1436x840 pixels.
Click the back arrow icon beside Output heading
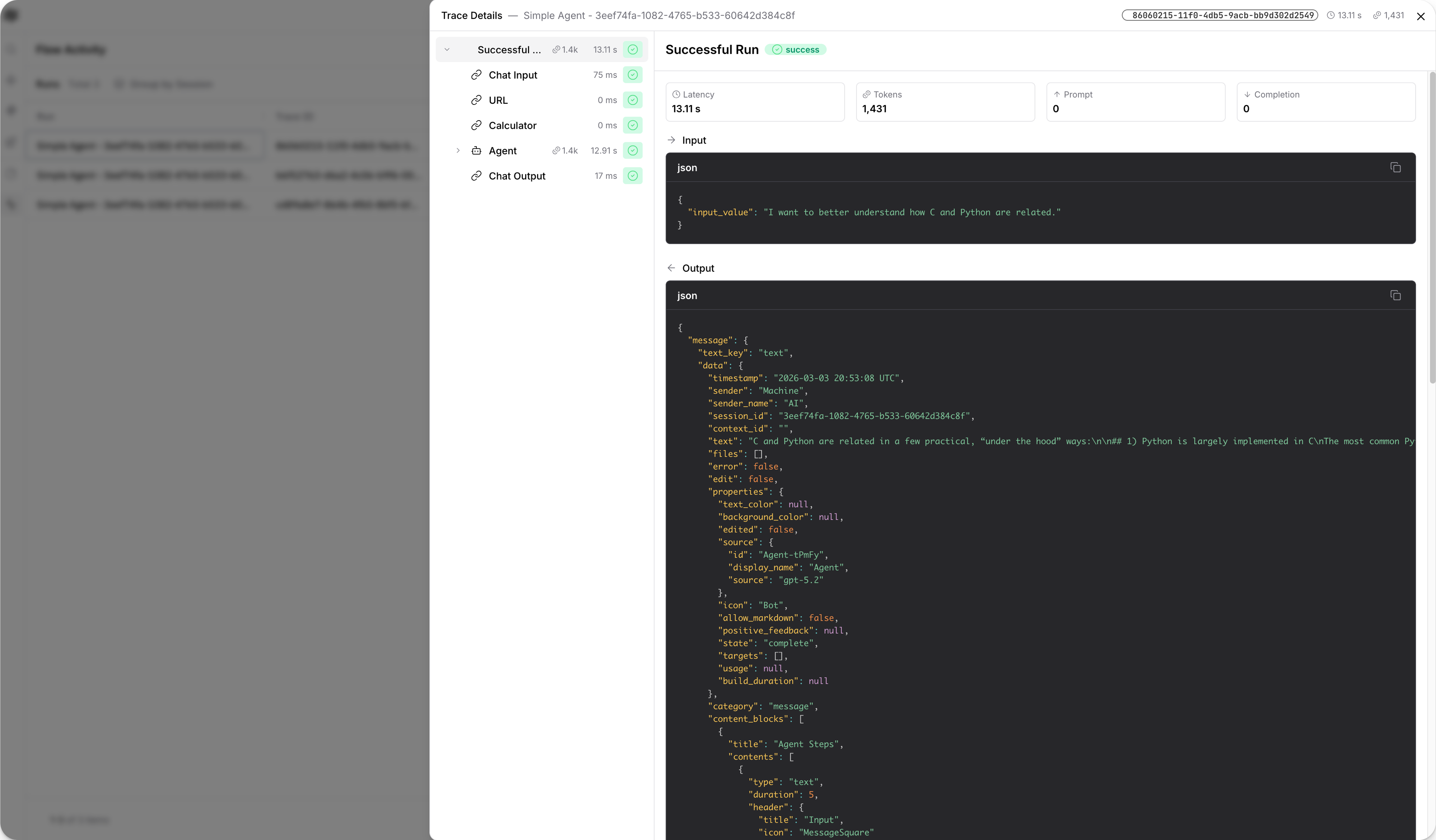(x=671, y=268)
